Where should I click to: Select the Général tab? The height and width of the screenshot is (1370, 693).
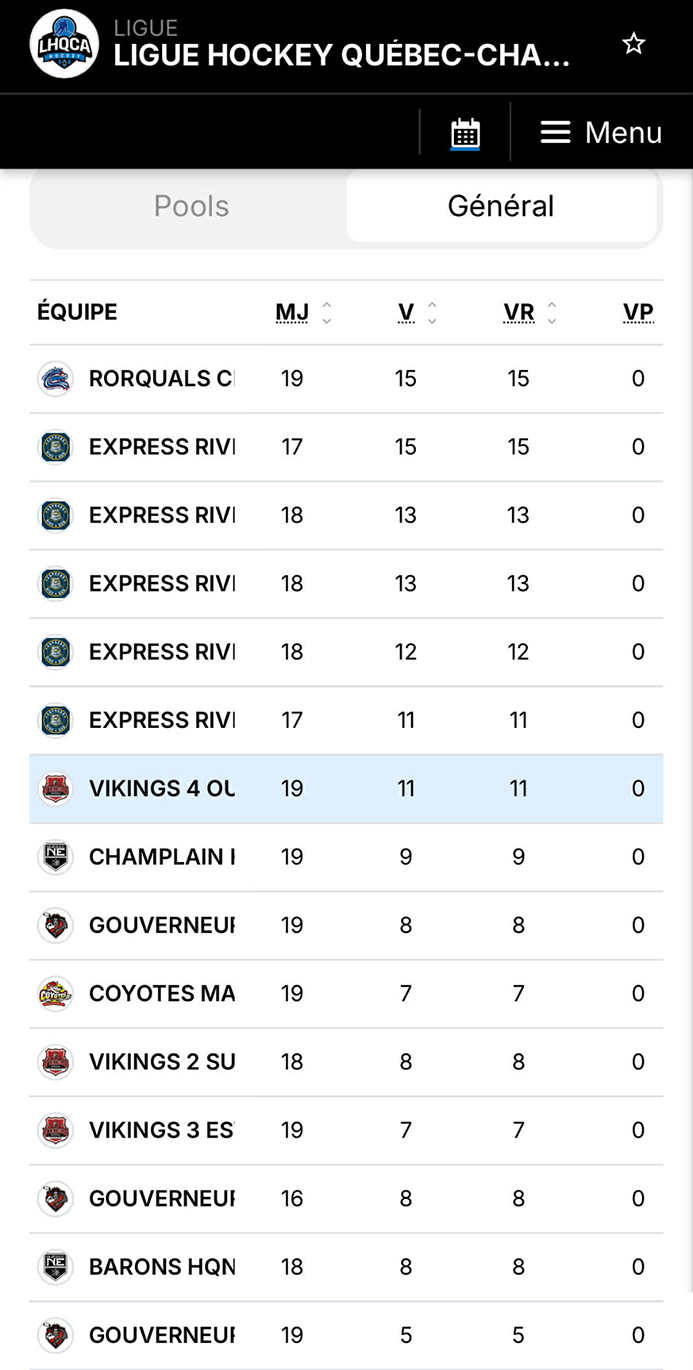(500, 206)
